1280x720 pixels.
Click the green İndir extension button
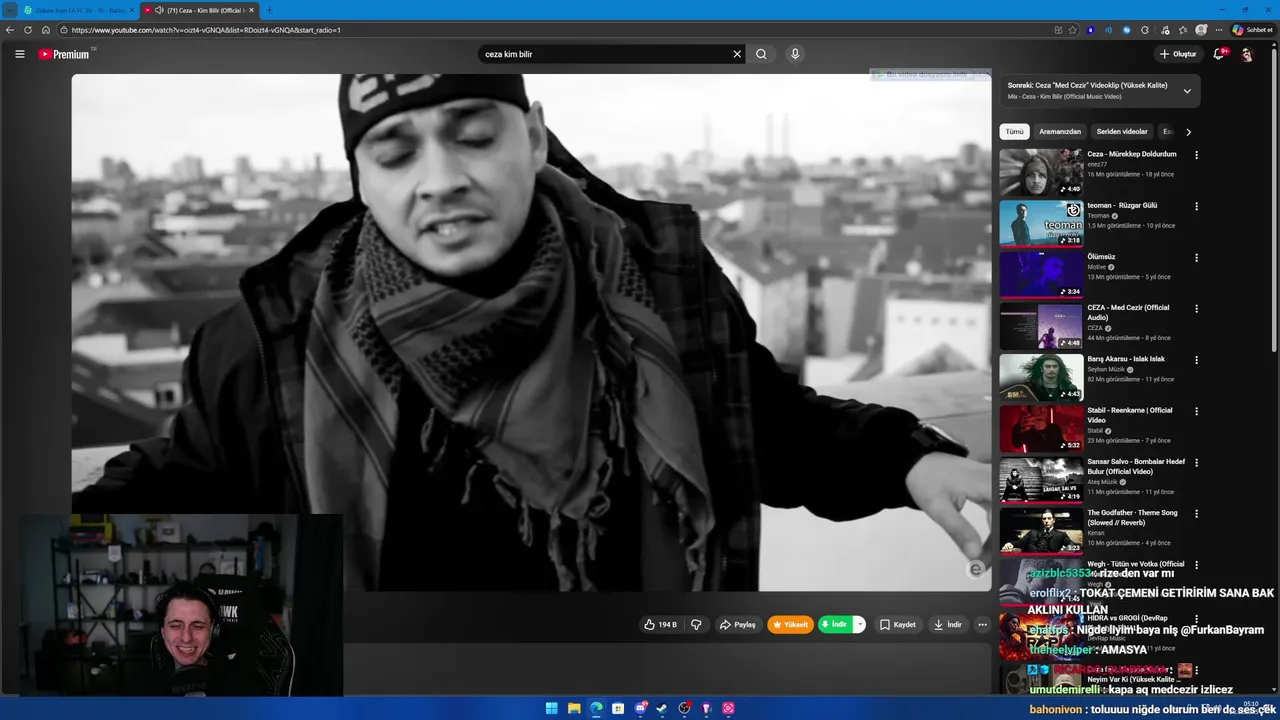tap(834, 624)
